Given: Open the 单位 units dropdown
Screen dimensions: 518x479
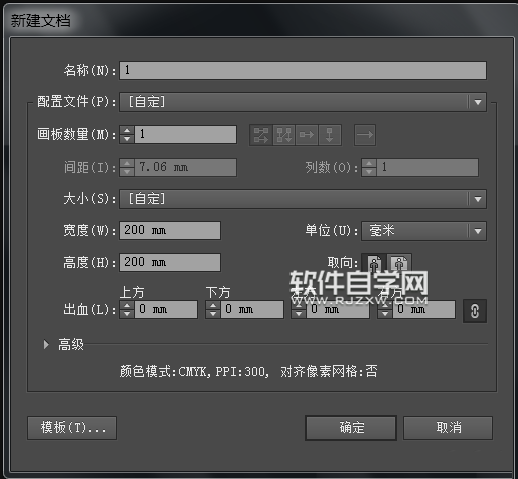Looking at the screenshot, I should 424,231.
